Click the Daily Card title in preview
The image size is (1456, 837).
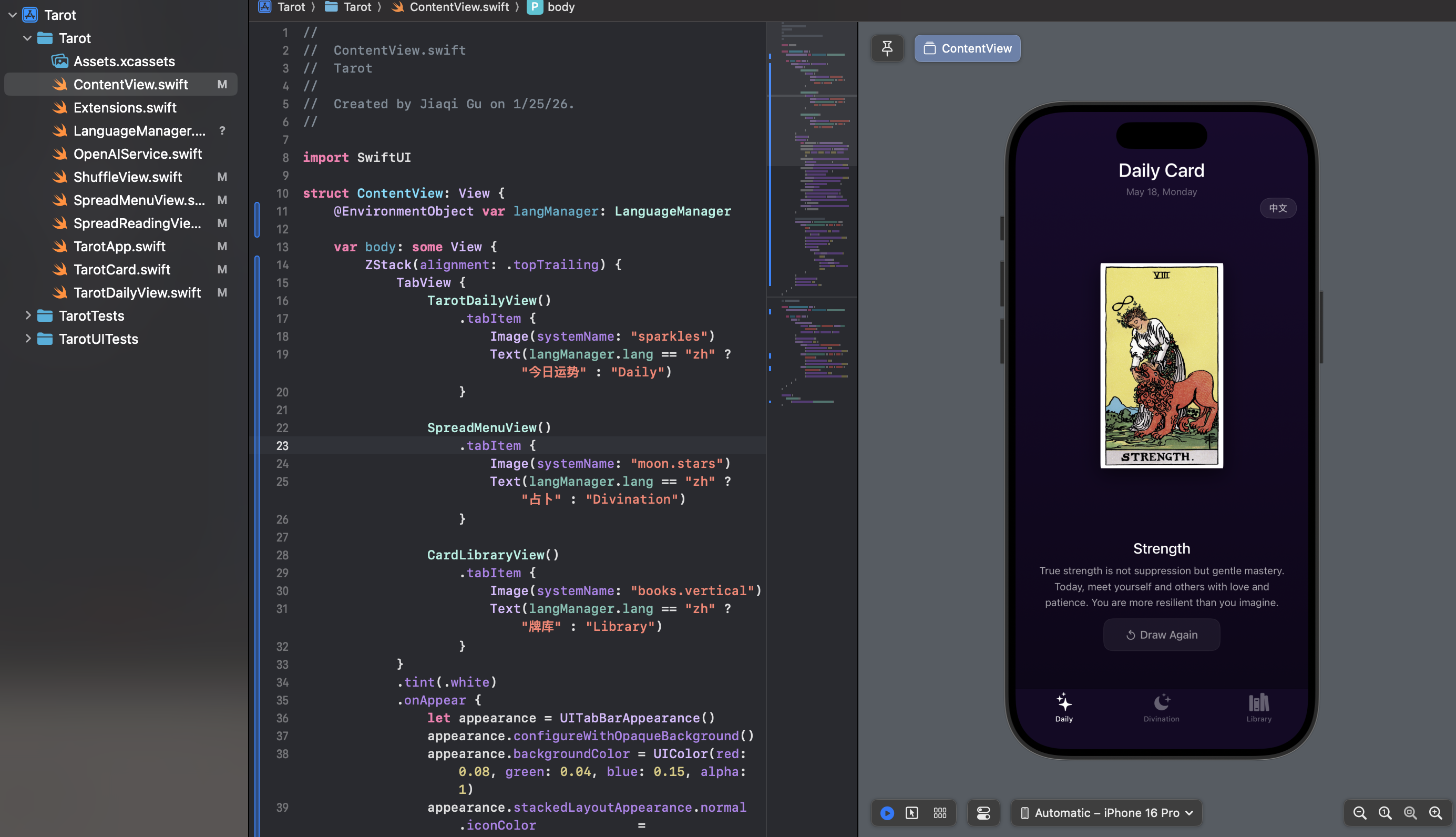(x=1161, y=170)
